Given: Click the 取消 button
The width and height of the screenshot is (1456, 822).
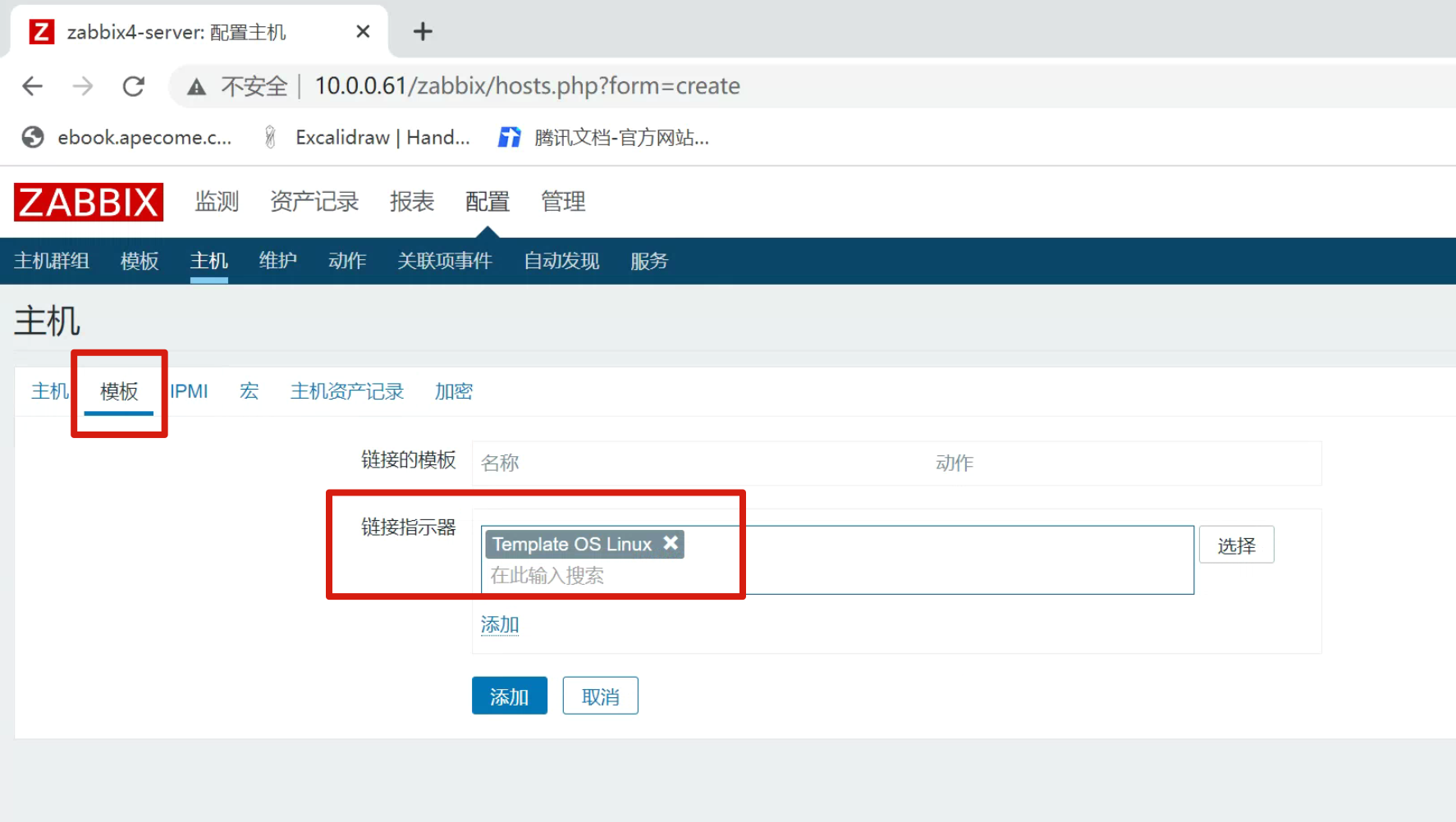Looking at the screenshot, I should coord(600,696).
